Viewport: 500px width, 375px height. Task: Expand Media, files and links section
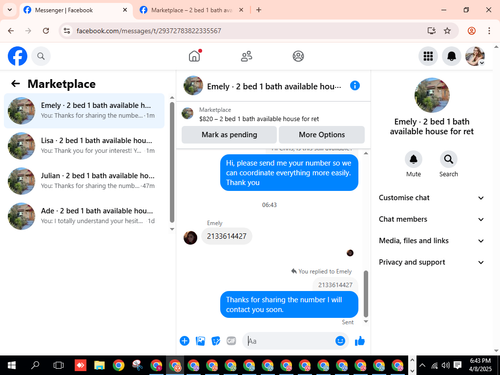[431, 241]
